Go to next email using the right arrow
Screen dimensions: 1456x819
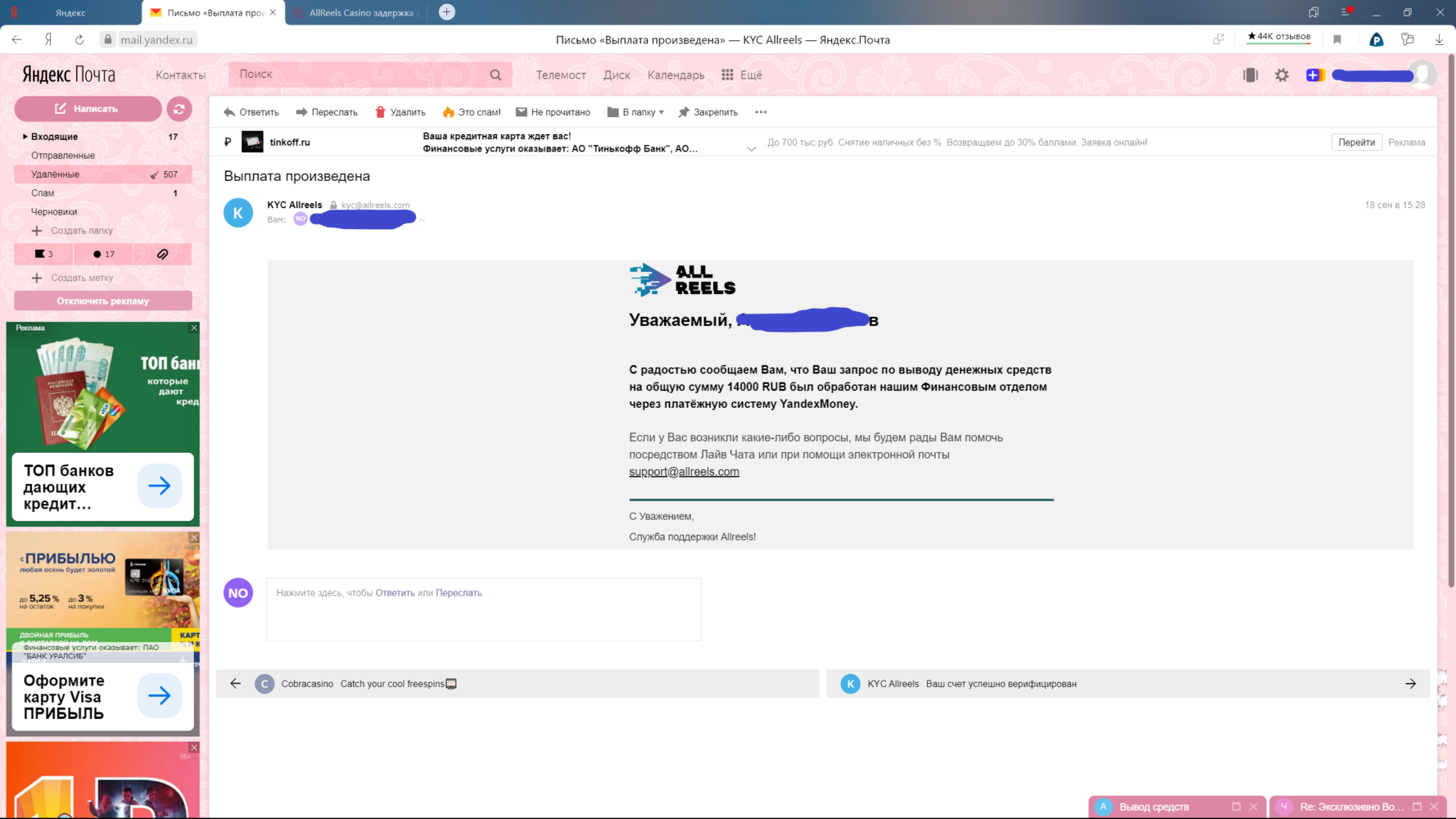click(x=1410, y=684)
